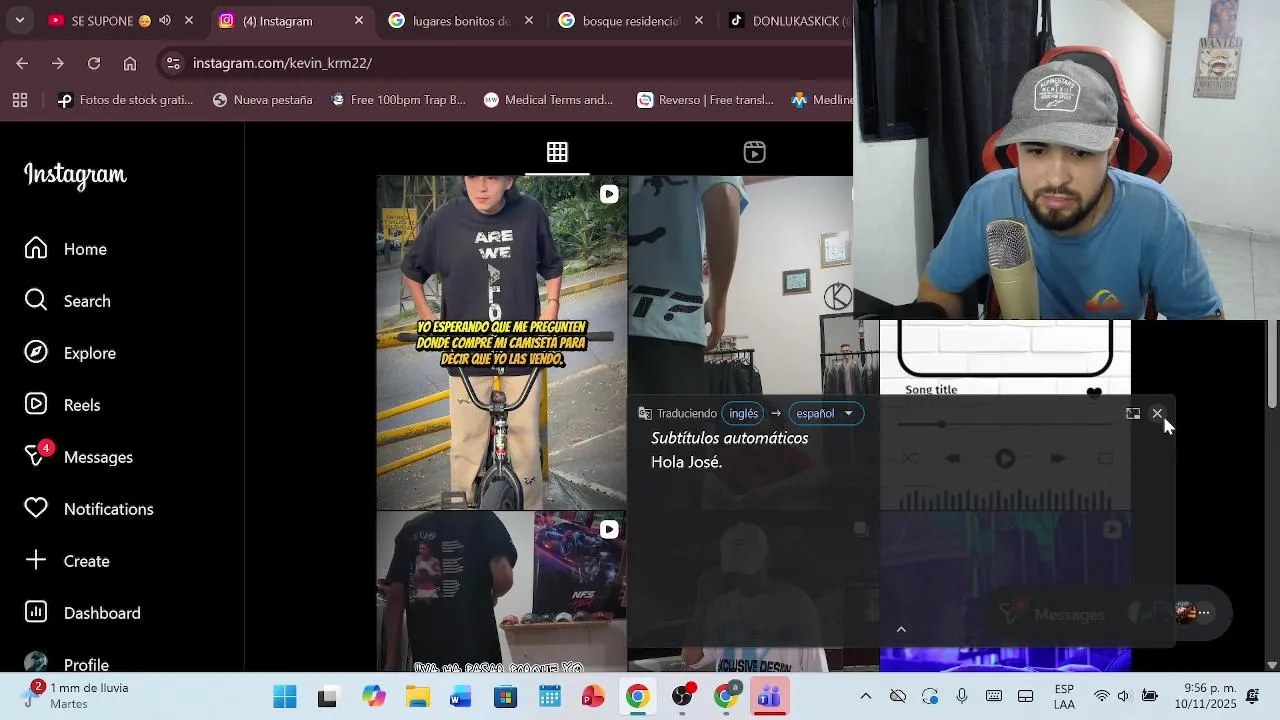The height and width of the screenshot is (720, 1280).
Task: Close the live captions overlay
Action: [1157, 413]
